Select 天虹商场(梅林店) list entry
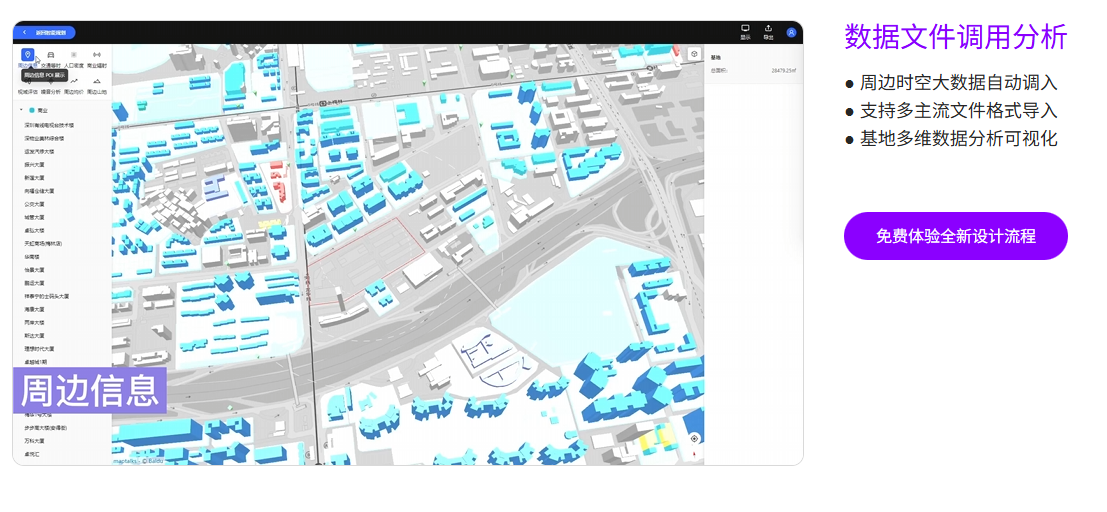This screenshot has height=512, width=1107. coord(44,243)
